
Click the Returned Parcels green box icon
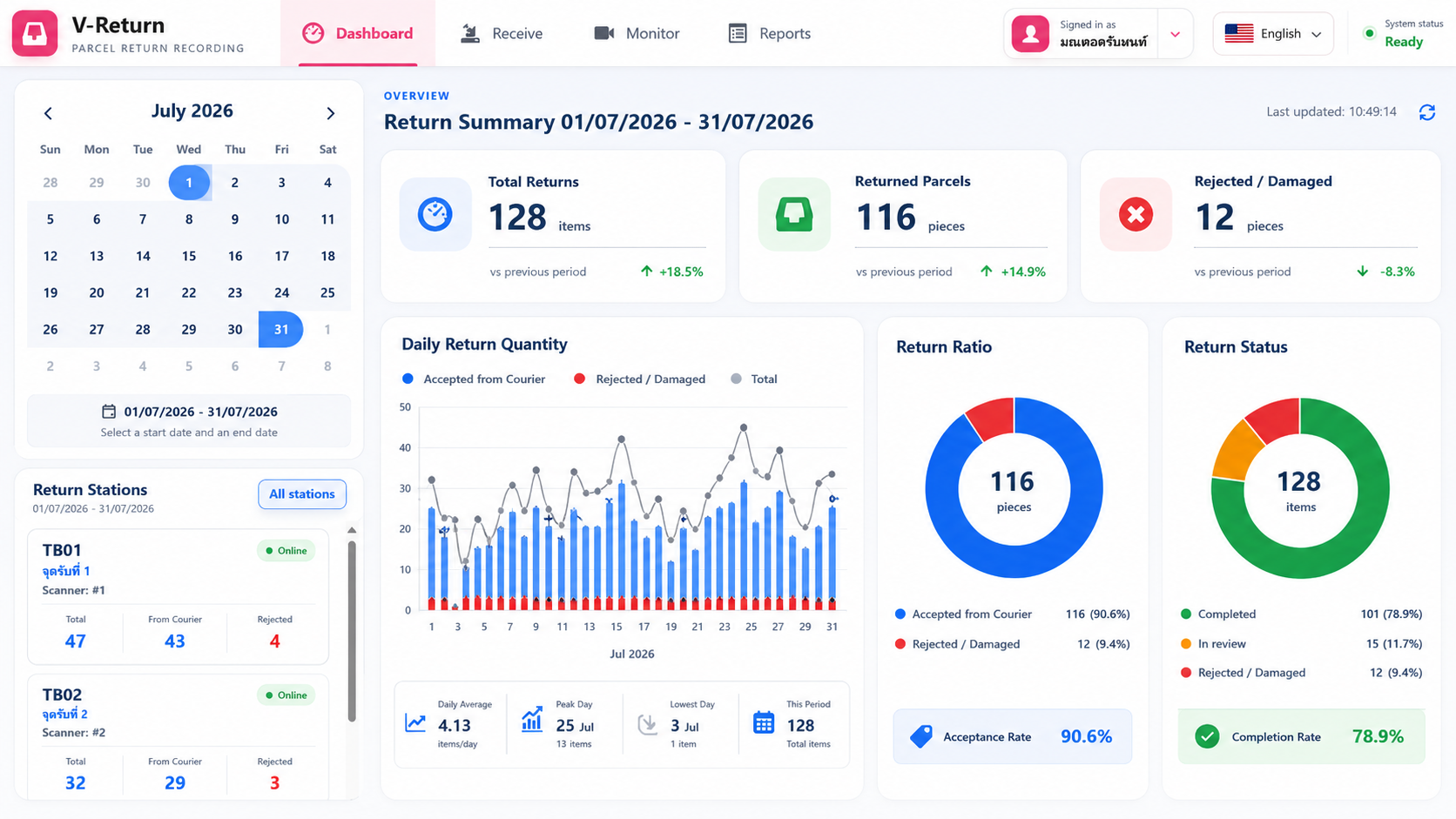(x=794, y=214)
